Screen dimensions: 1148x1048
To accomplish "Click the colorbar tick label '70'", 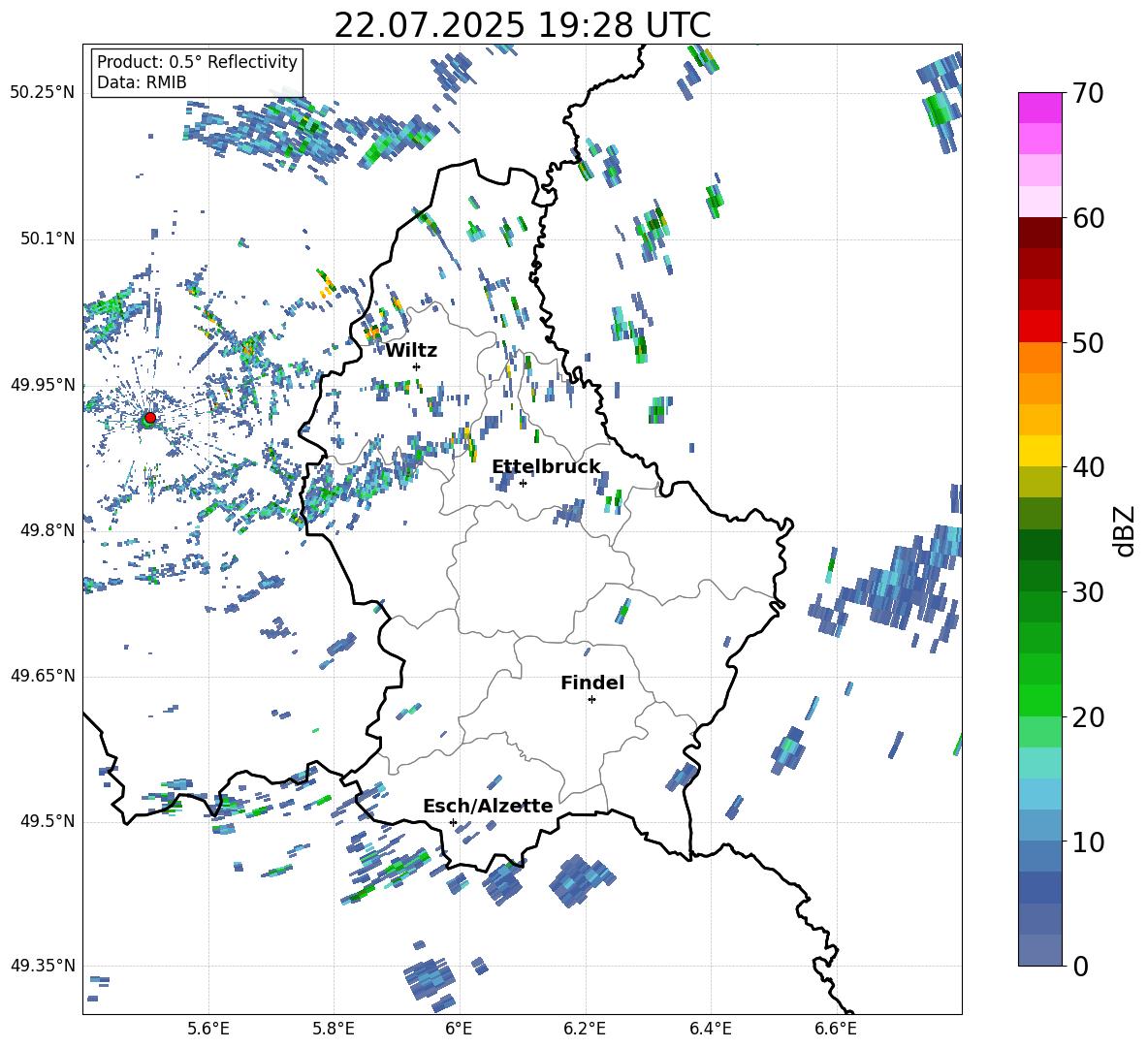I will [1088, 93].
